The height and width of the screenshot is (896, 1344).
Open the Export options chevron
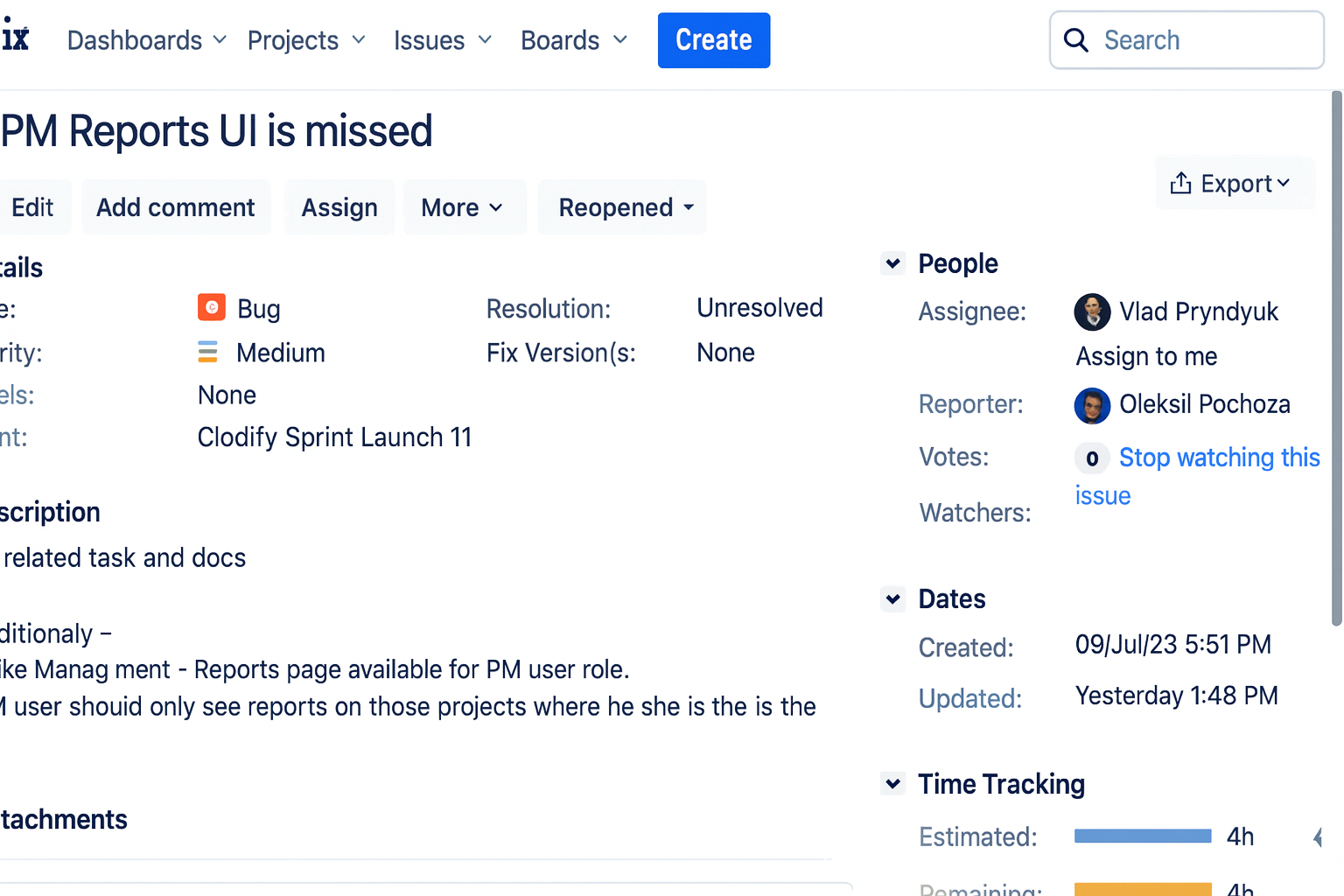(x=1284, y=183)
